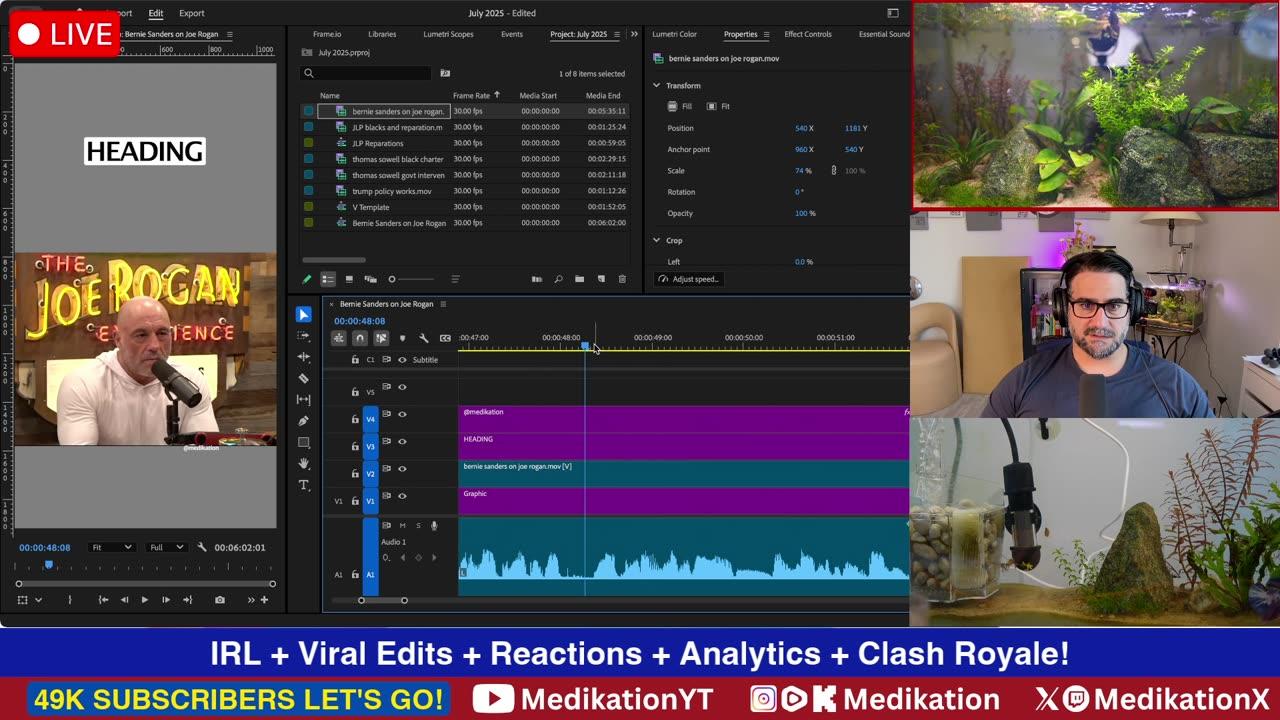
Task: Toggle list view in project panel
Action: tap(327, 279)
